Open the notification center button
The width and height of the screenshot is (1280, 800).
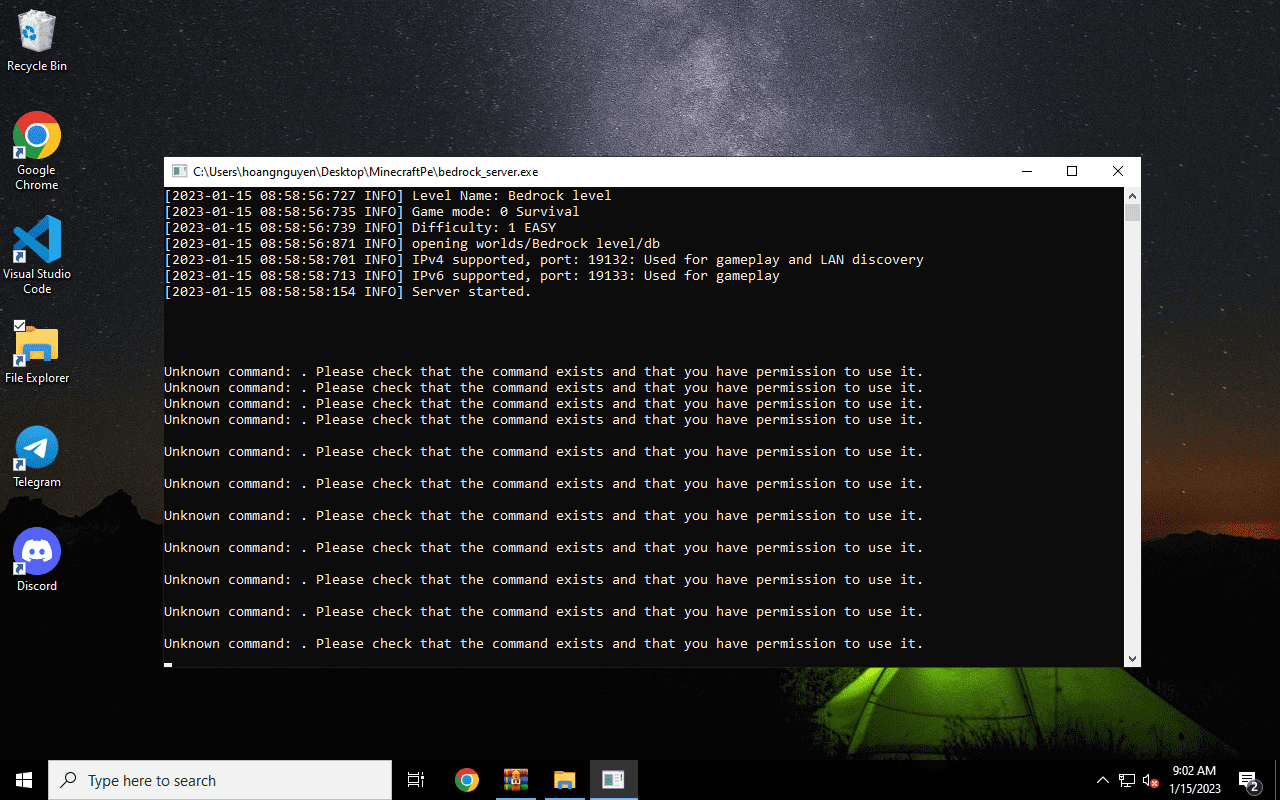click(1249, 780)
